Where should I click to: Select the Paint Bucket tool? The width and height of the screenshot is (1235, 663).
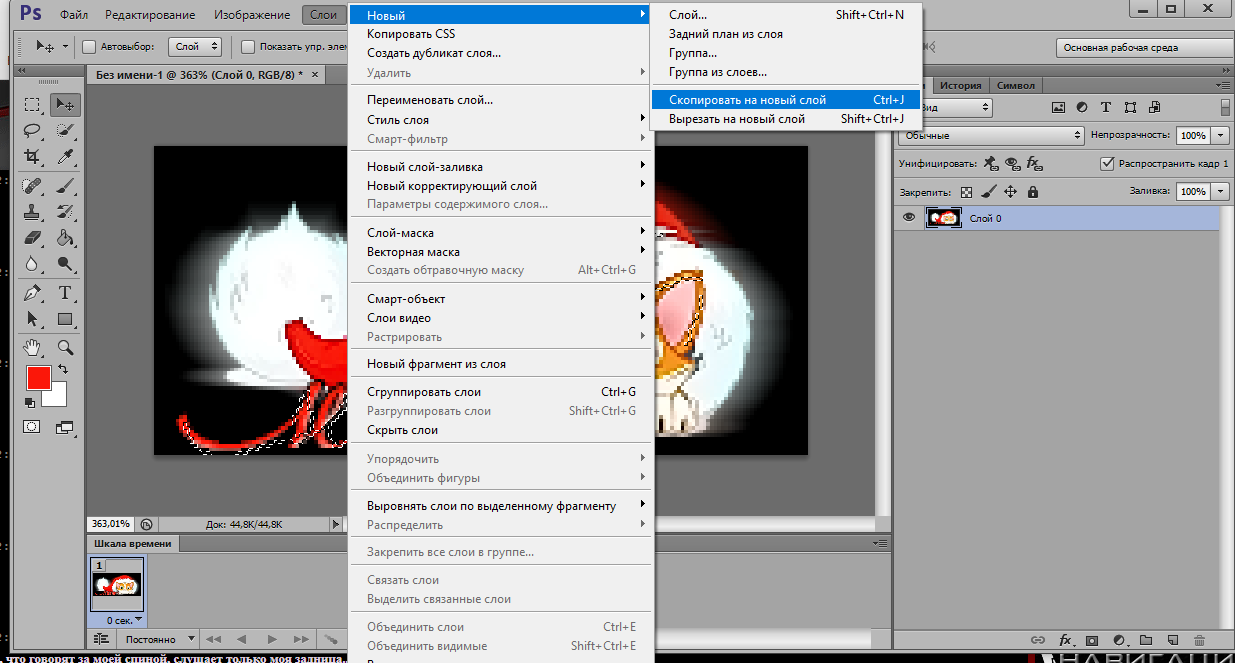pyautogui.click(x=65, y=238)
